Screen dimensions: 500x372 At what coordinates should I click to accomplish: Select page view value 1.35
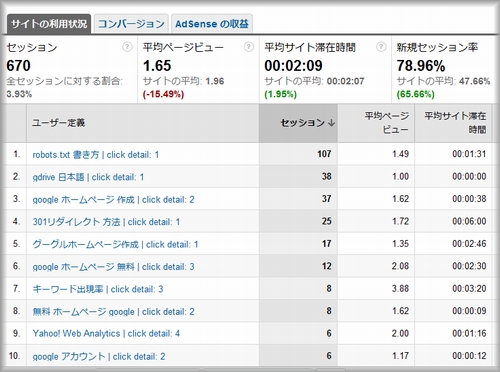point(400,244)
